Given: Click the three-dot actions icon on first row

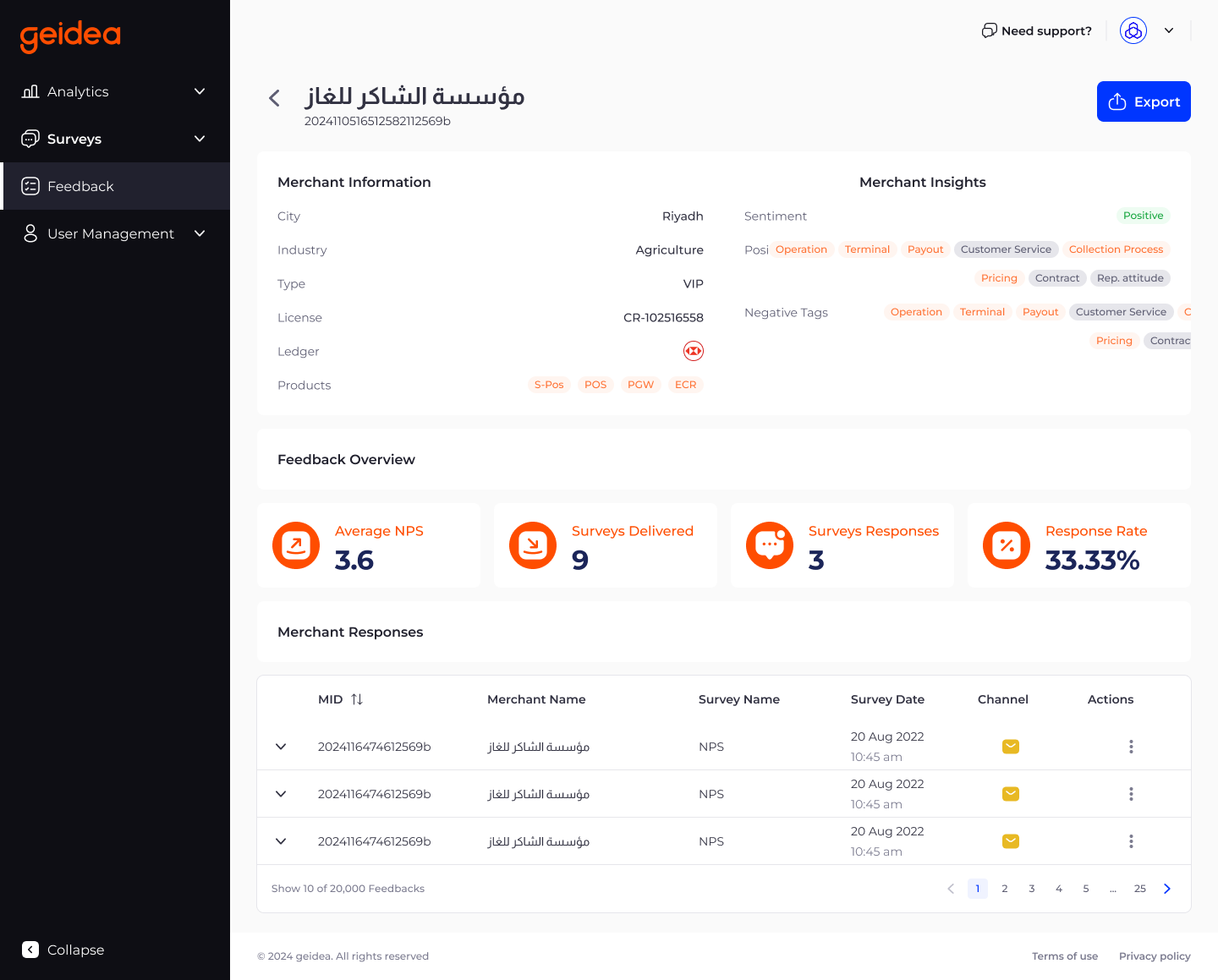Looking at the screenshot, I should tap(1131, 747).
